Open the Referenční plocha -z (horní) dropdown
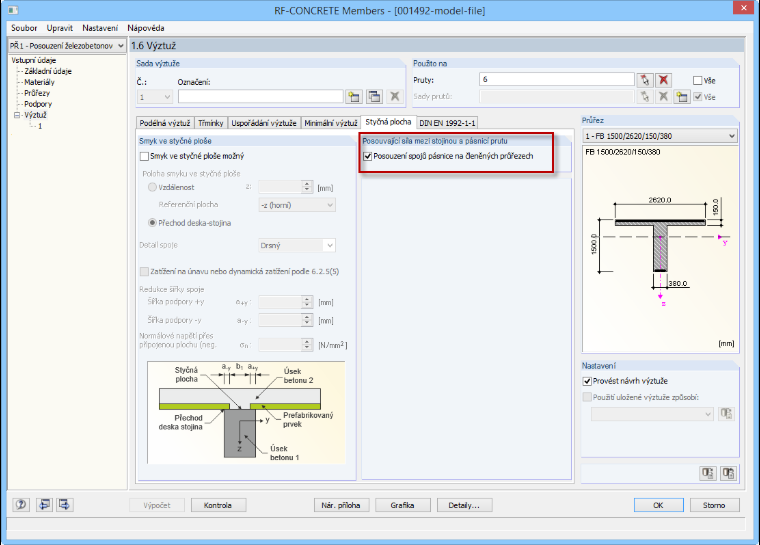This screenshot has width=760, height=545. coord(297,205)
